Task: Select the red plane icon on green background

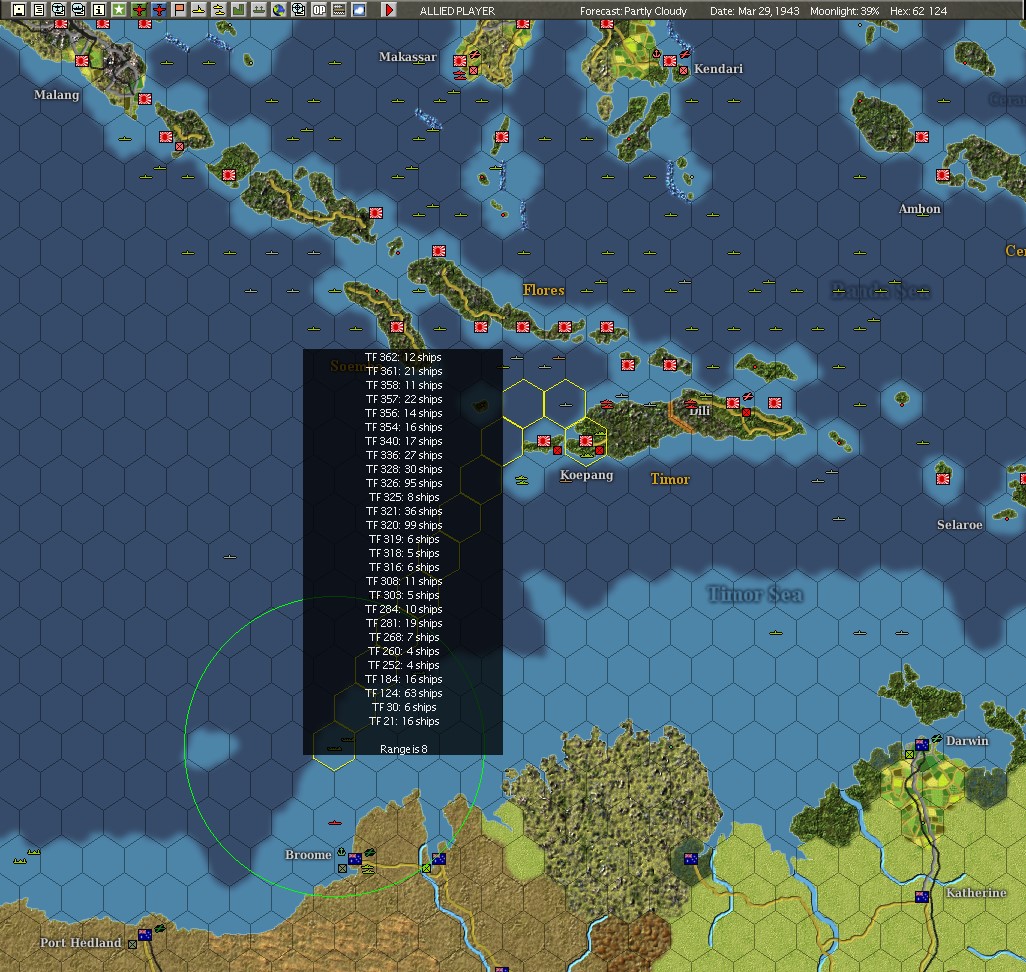Action: tap(139, 9)
